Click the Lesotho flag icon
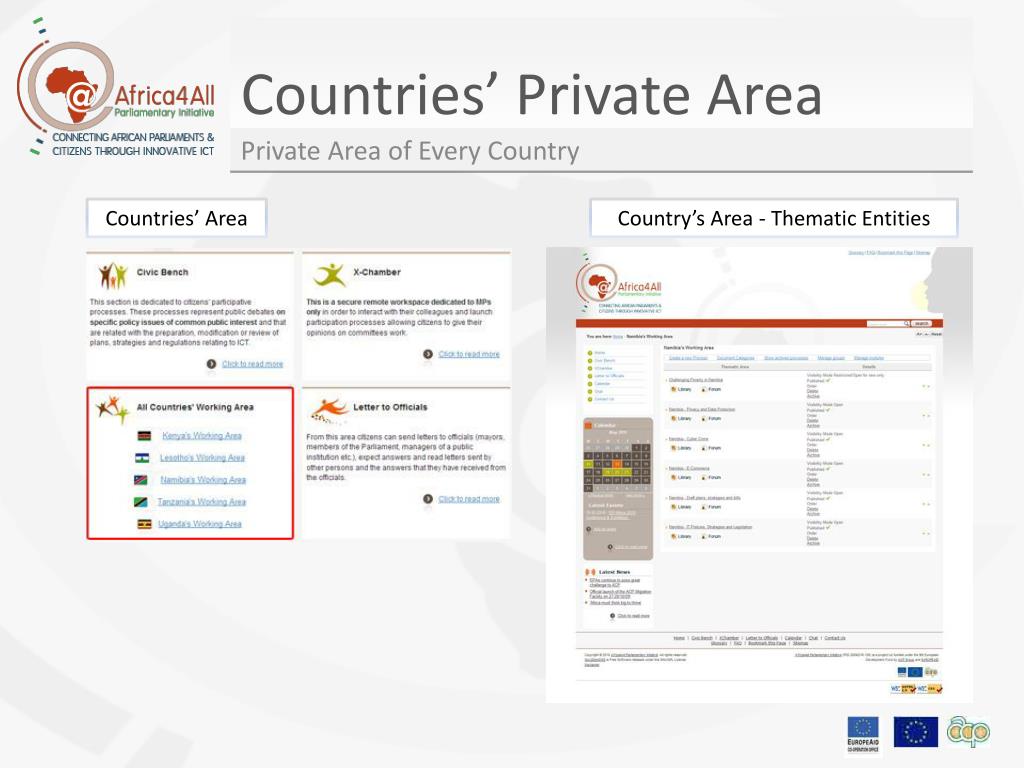Viewport: 1024px width, 768px height. coord(142,458)
